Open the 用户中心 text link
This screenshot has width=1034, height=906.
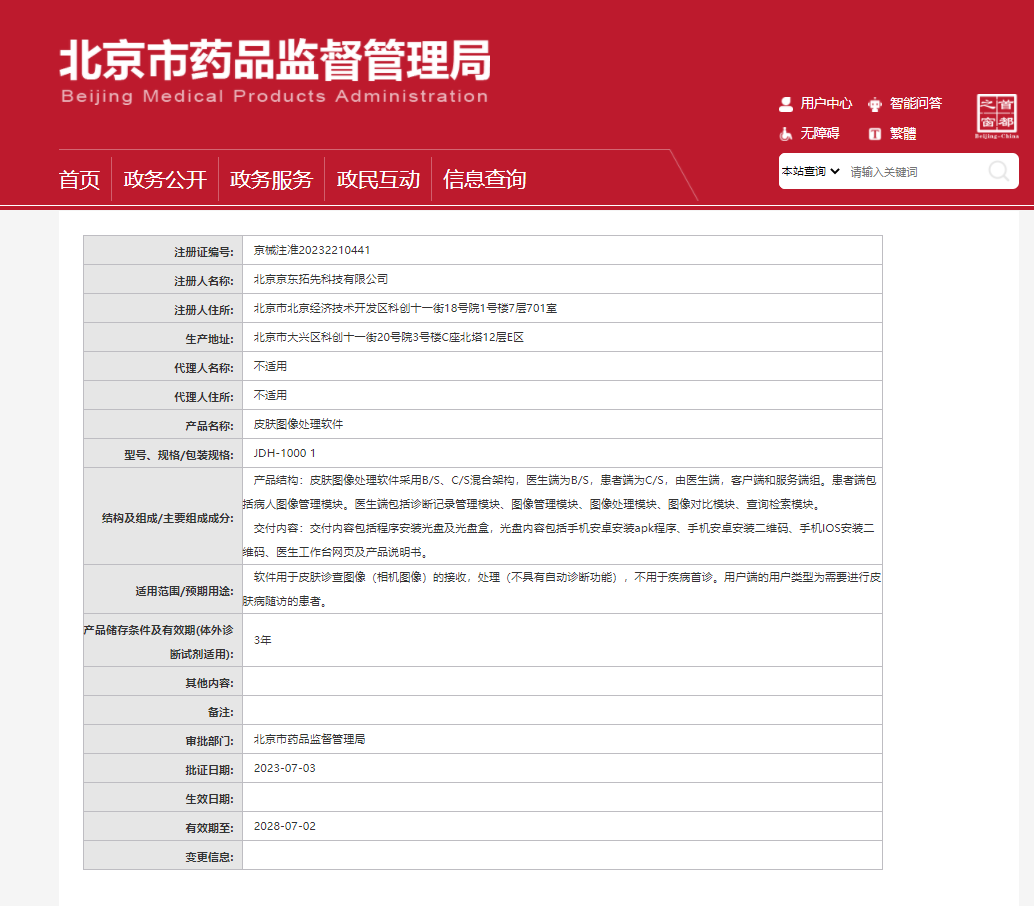[826, 104]
